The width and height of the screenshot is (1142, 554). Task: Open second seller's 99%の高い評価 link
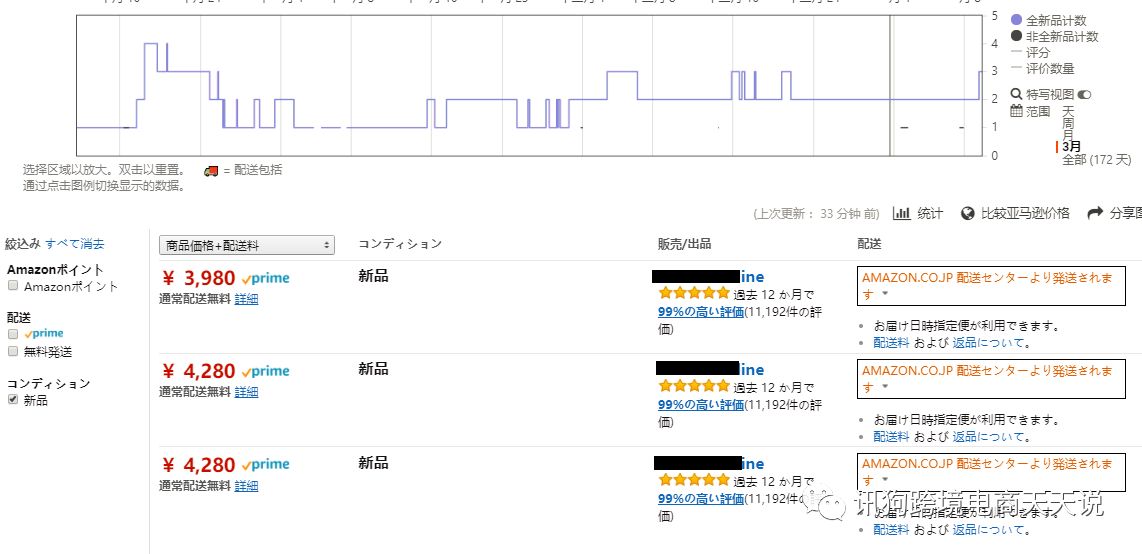701,405
